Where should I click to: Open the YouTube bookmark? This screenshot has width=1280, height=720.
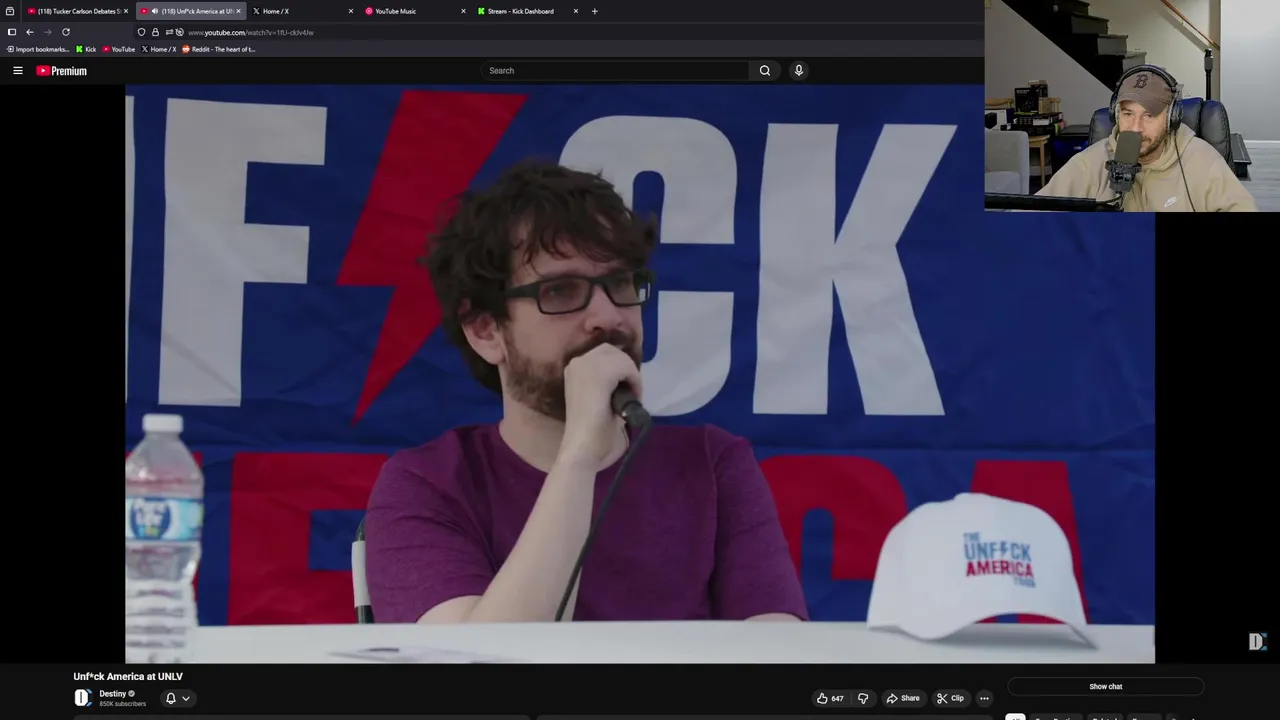[x=119, y=49]
